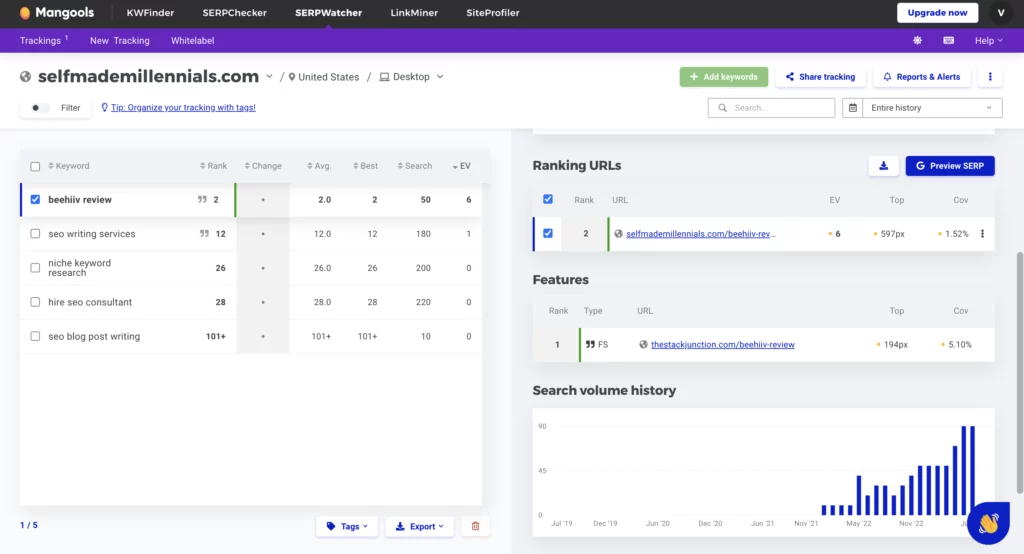Open the chat widget waving hand icon
The height and width of the screenshot is (554, 1024).
[x=988, y=523]
